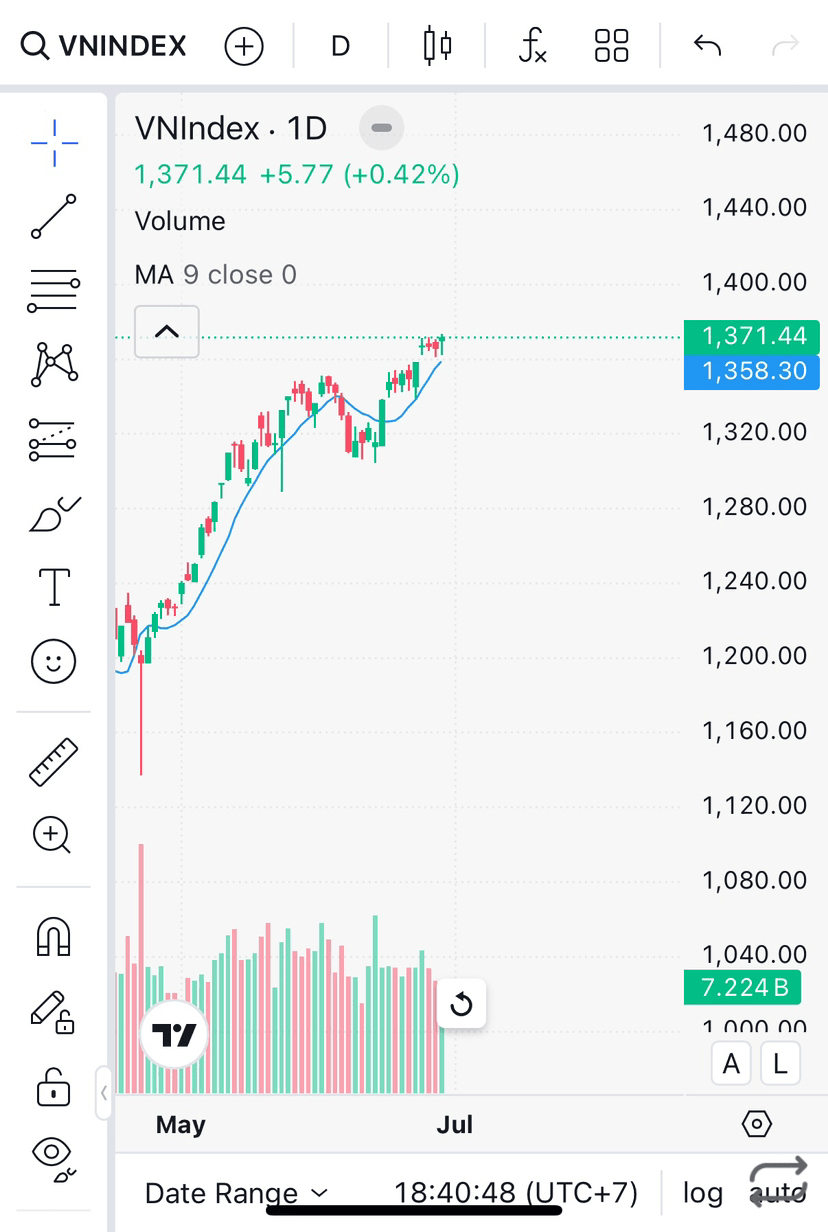Activate the zoom in tool
Image resolution: width=828 pixels, height=1232 pixels.
54,835
